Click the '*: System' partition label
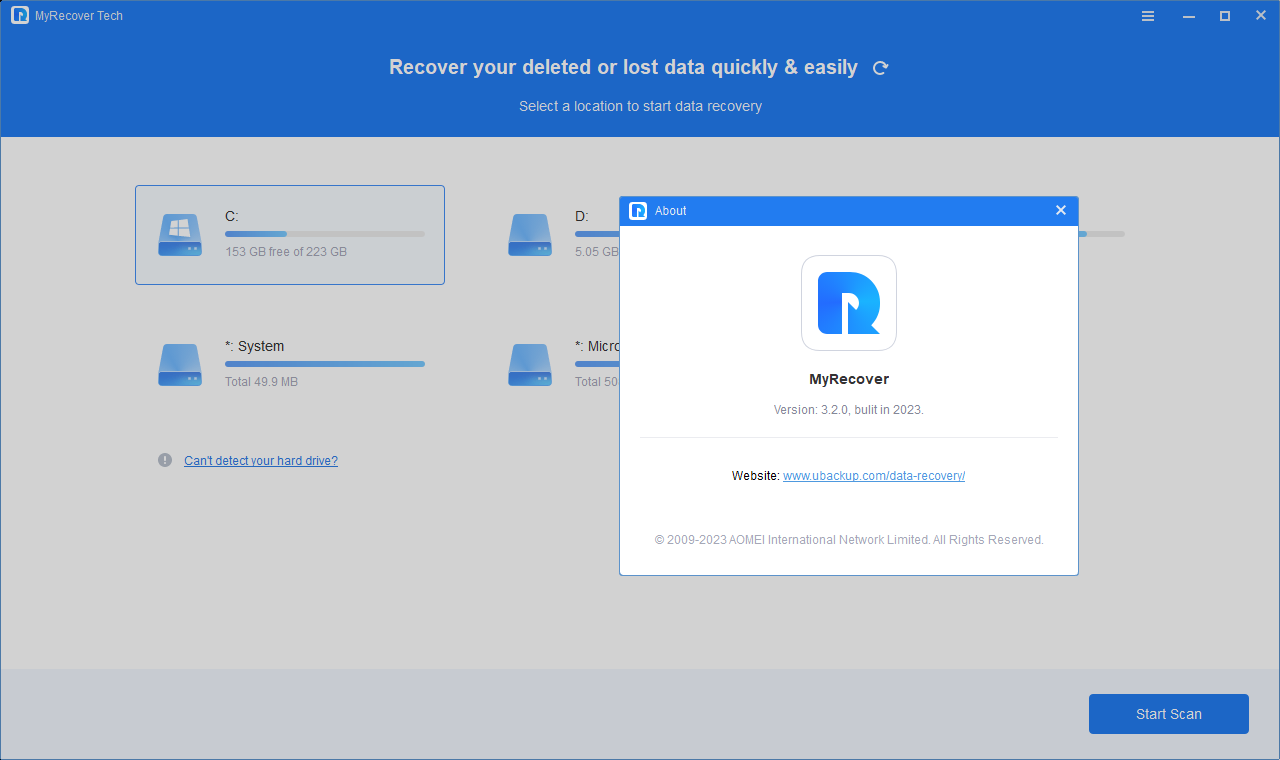Image resolution: width=1280 pixels, height=760 pixels. coord(255,346)
